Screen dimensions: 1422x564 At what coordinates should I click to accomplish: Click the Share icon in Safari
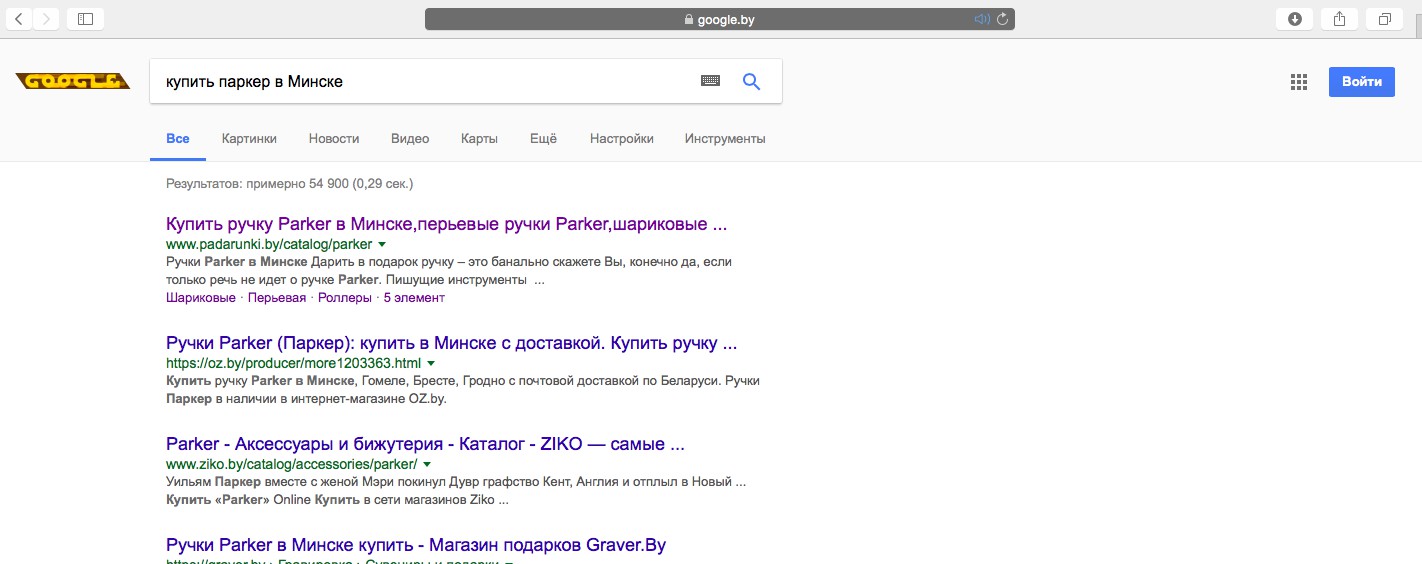(1339, 18)
